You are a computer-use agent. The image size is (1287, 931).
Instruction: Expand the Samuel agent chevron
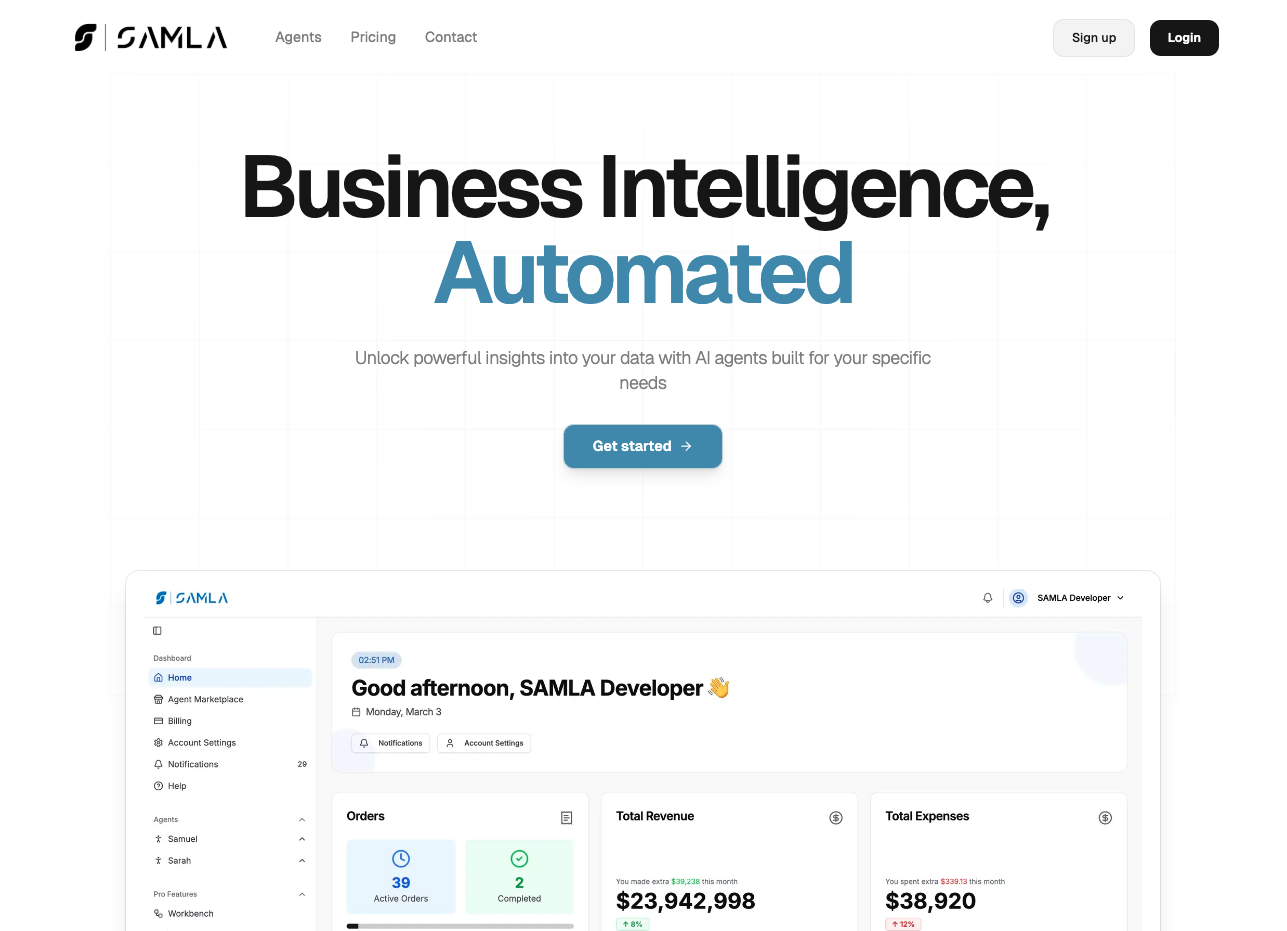(302, 839)
